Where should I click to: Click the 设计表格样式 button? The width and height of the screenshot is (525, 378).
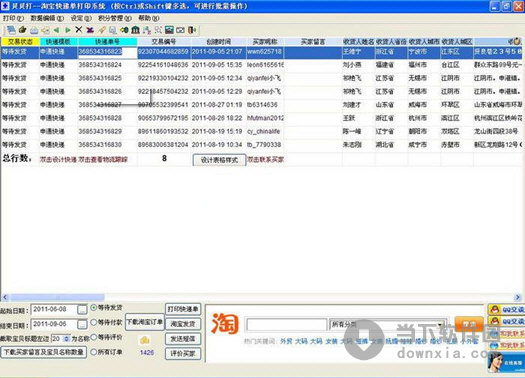click(x=219, y=160)
